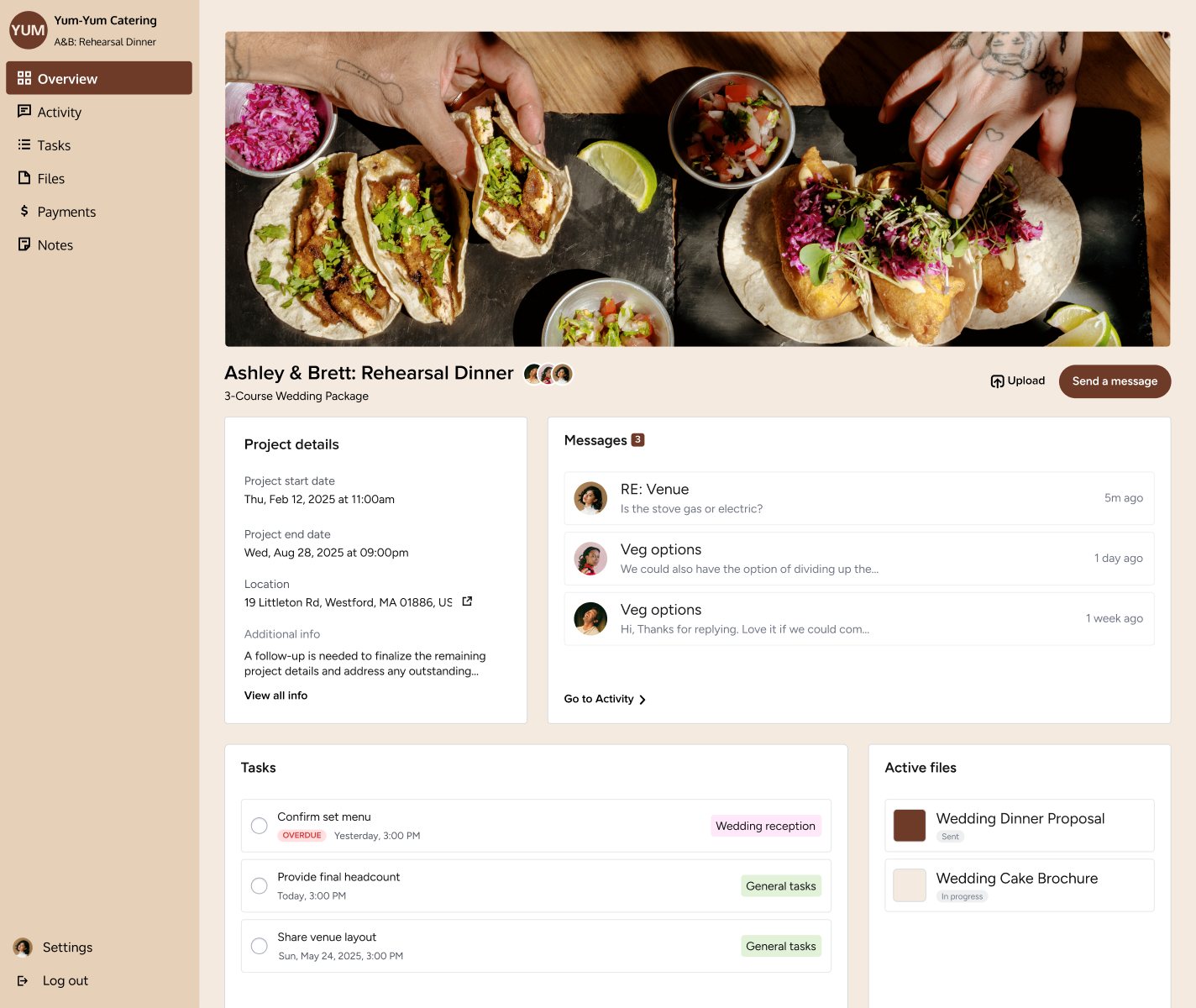Screen dimensions: 1196x1008
Task: Click project member avatars beside title
Action: (x=548, y=374)
